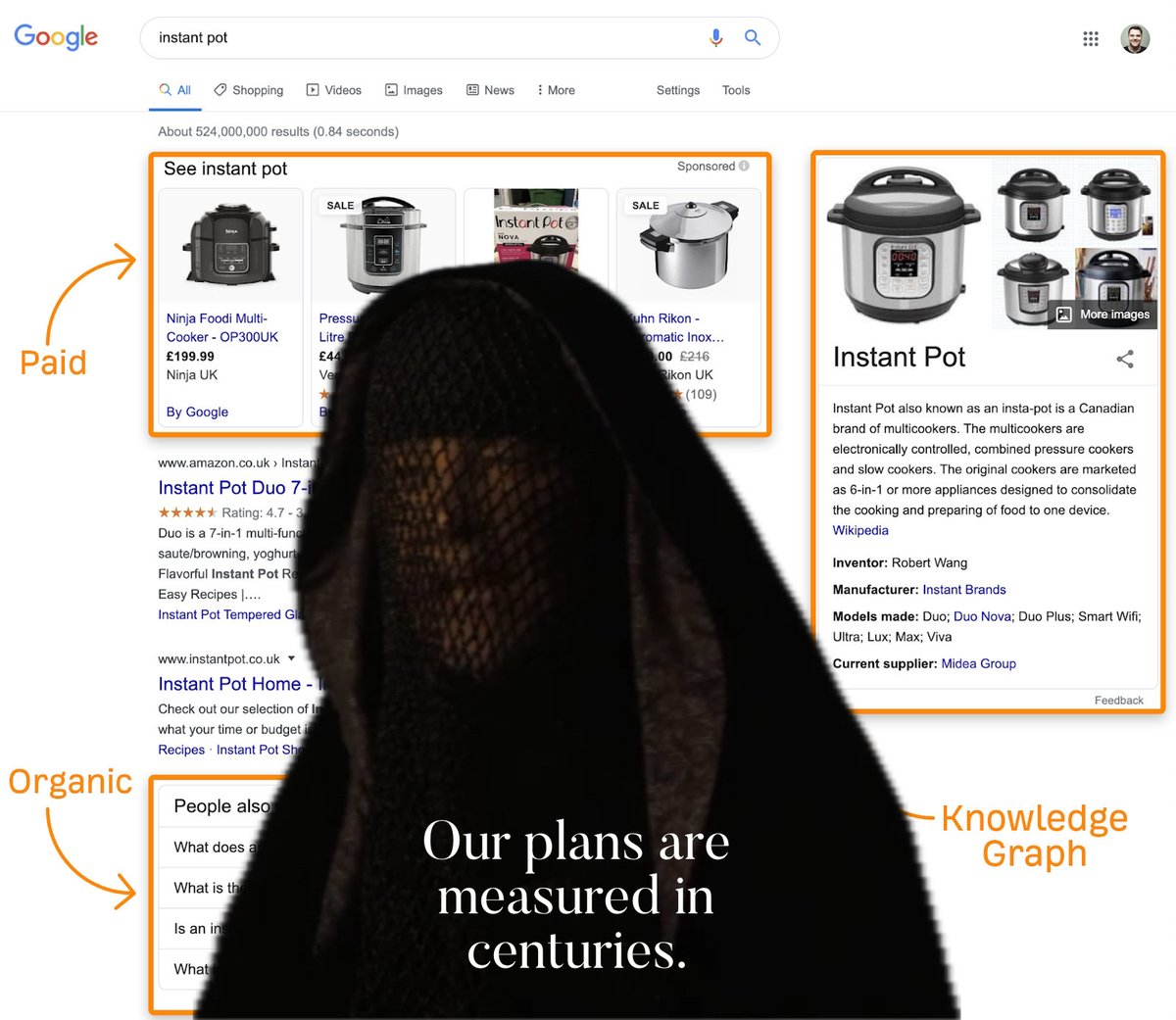Click the top-right Instant Pot thumbnail
This screenshot has width=1176, height=1020.
[x=1116, y=203]
